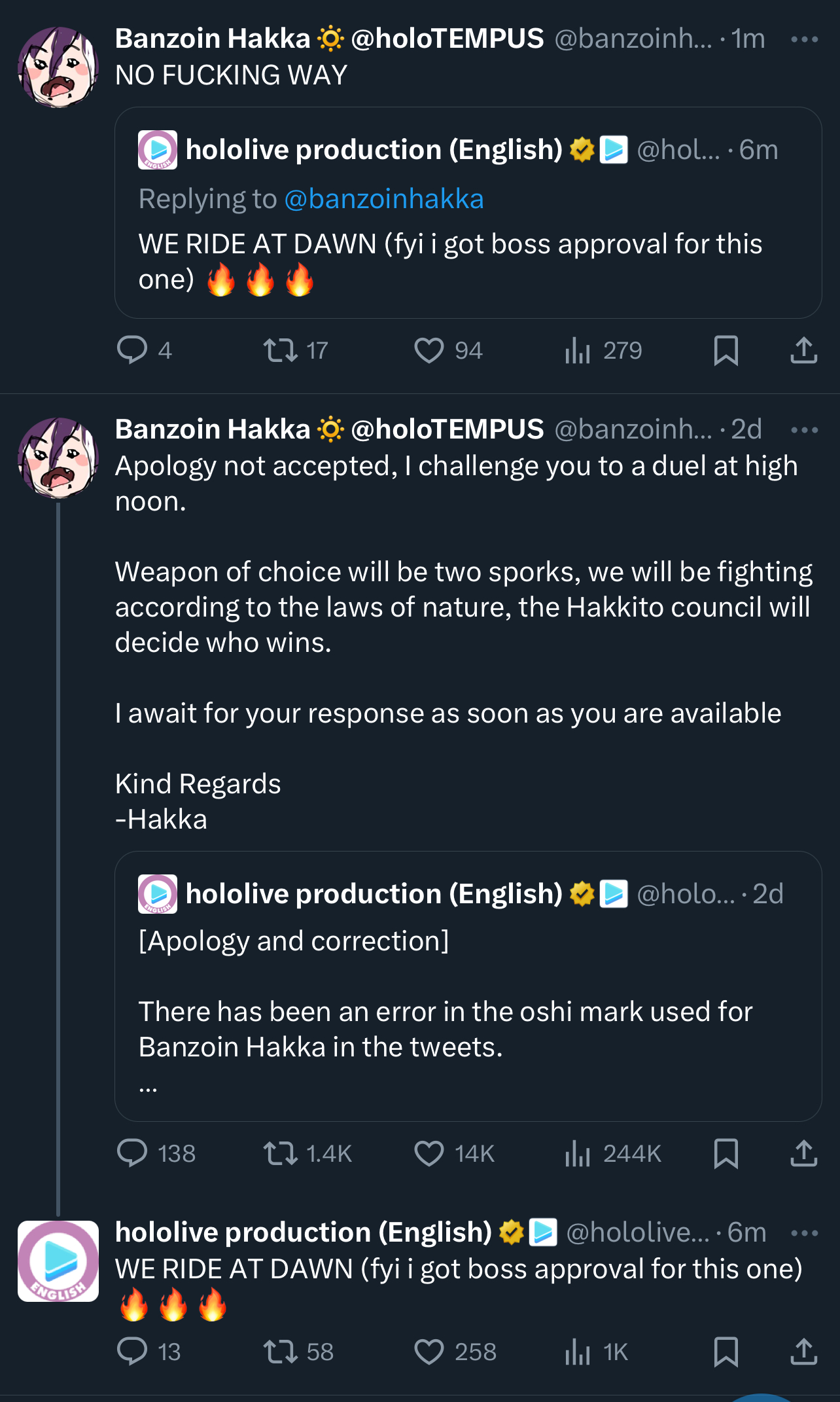Retweet the duel at high noon tweet

(x=281, y=1153)
